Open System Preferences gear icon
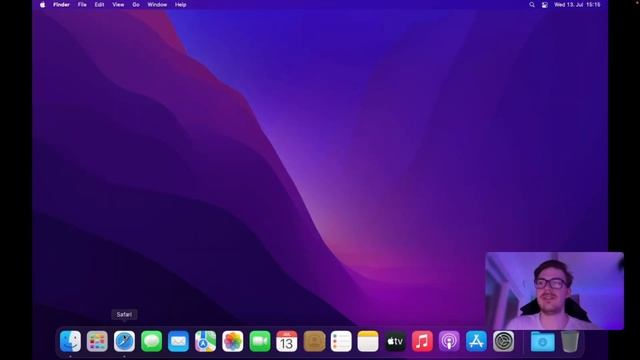This screenshot has width=640, height=360. click(503, 341)
